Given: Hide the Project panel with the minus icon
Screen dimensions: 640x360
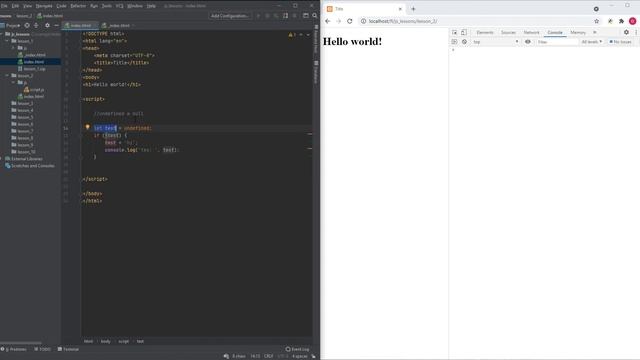Looking at the screenshot, I should (x=56, y=25).
